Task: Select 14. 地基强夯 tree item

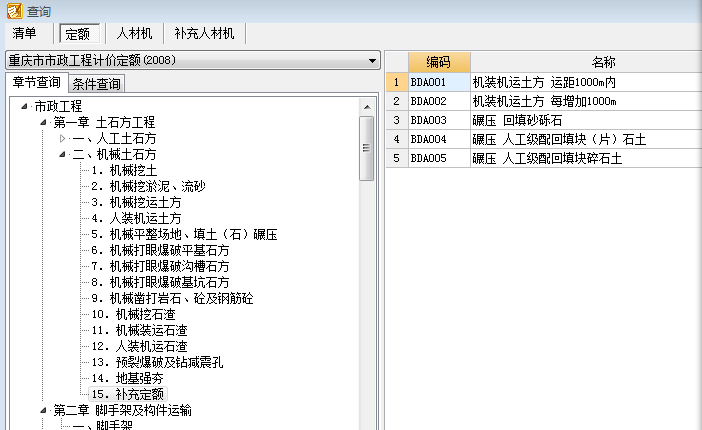Action: [127, 378]
